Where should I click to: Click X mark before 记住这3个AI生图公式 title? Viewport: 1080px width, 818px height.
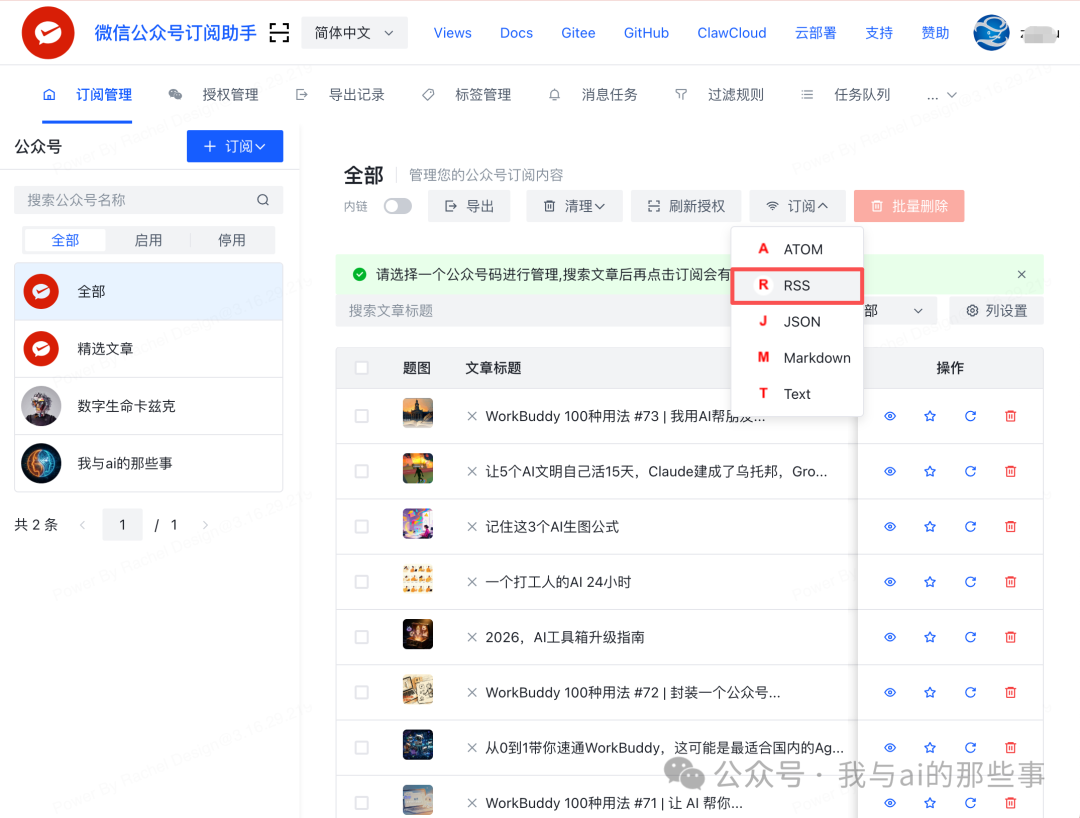point(472,527)
